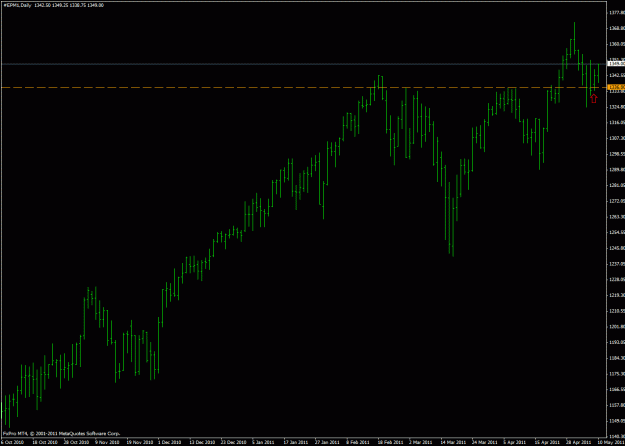Viewport: 625px width, 446px height.
Task: Click the 28 Oct 2010 date label
Action: [x=75, y=442]
